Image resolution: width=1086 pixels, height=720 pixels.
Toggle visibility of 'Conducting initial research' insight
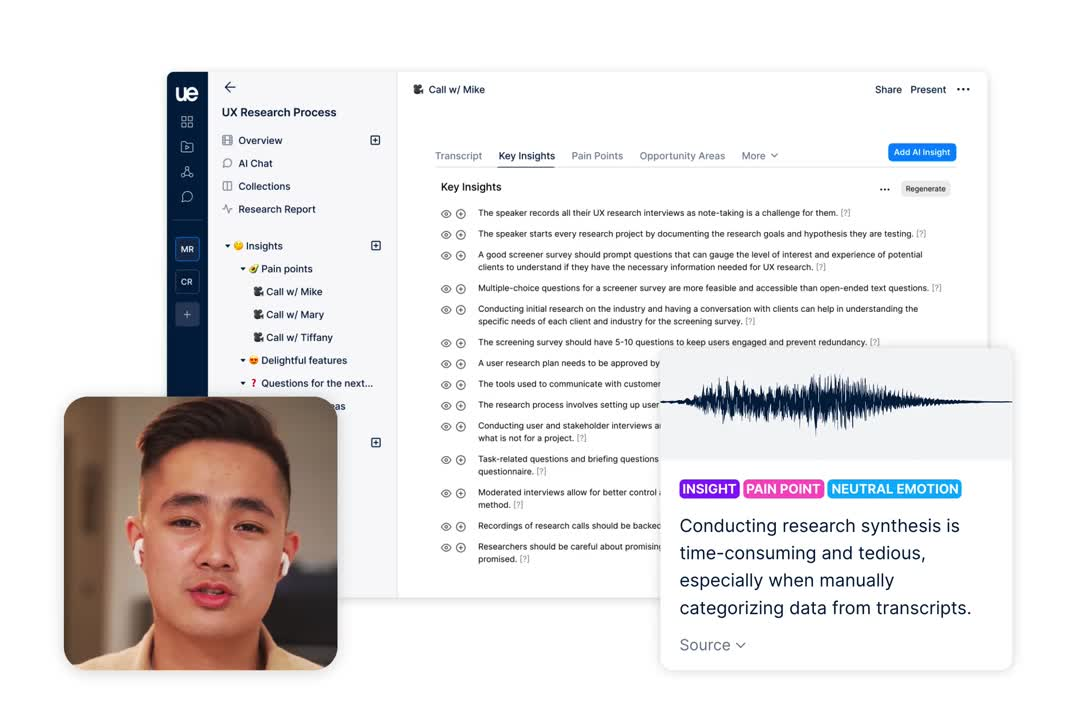tap(446, 309)
